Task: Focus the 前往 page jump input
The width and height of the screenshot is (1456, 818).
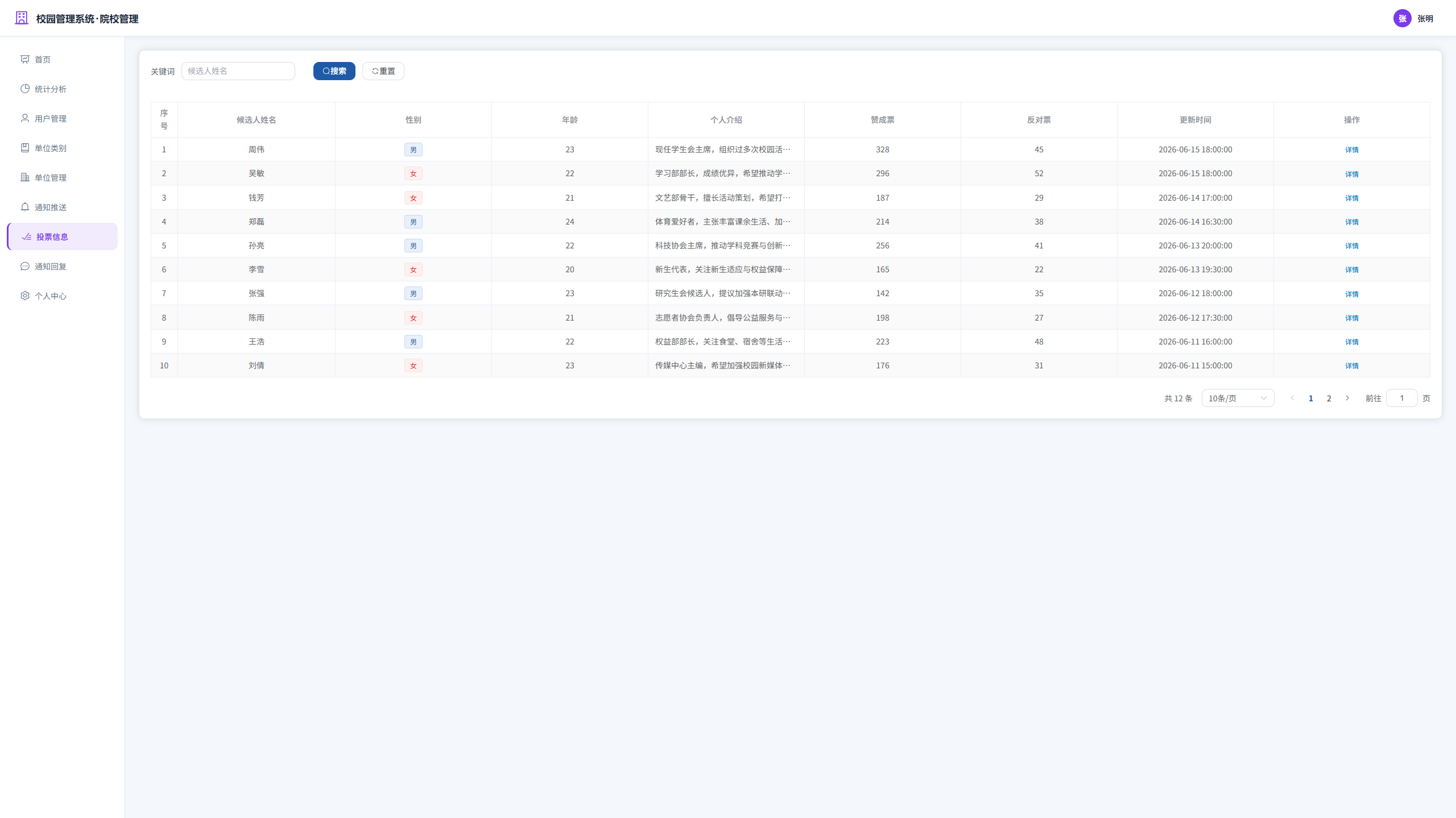Action: pos(1402,398)
